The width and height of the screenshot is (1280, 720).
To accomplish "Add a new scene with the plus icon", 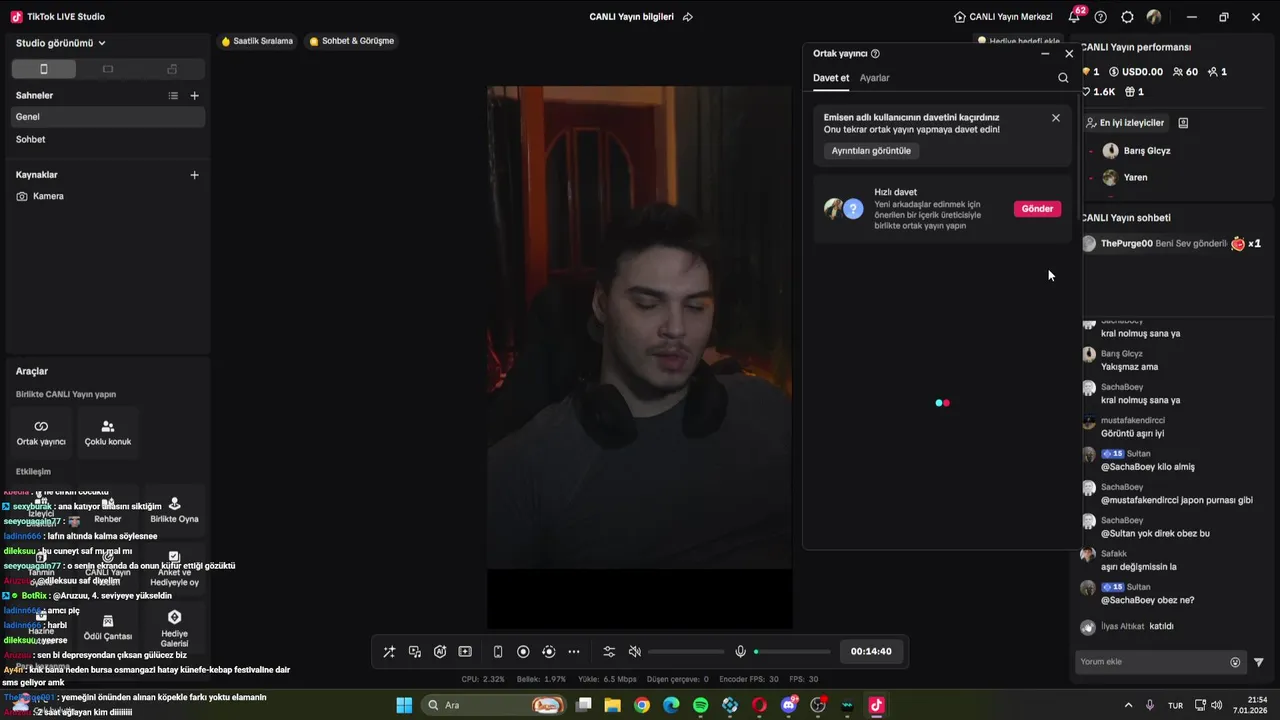I will pos(195,96).
